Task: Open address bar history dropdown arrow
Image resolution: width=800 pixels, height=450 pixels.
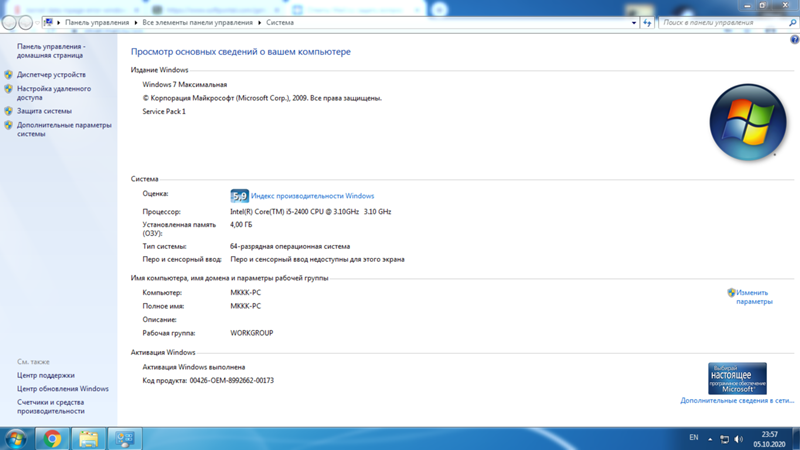Action: 634,22
